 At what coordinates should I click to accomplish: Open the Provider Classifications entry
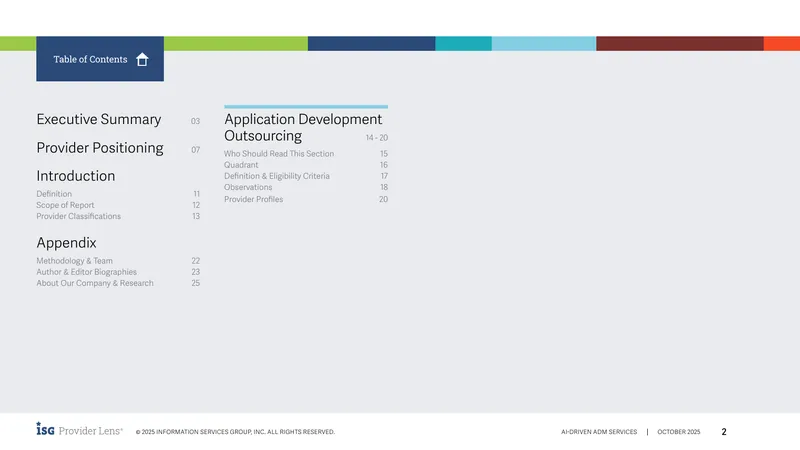(x=79, y=216)
